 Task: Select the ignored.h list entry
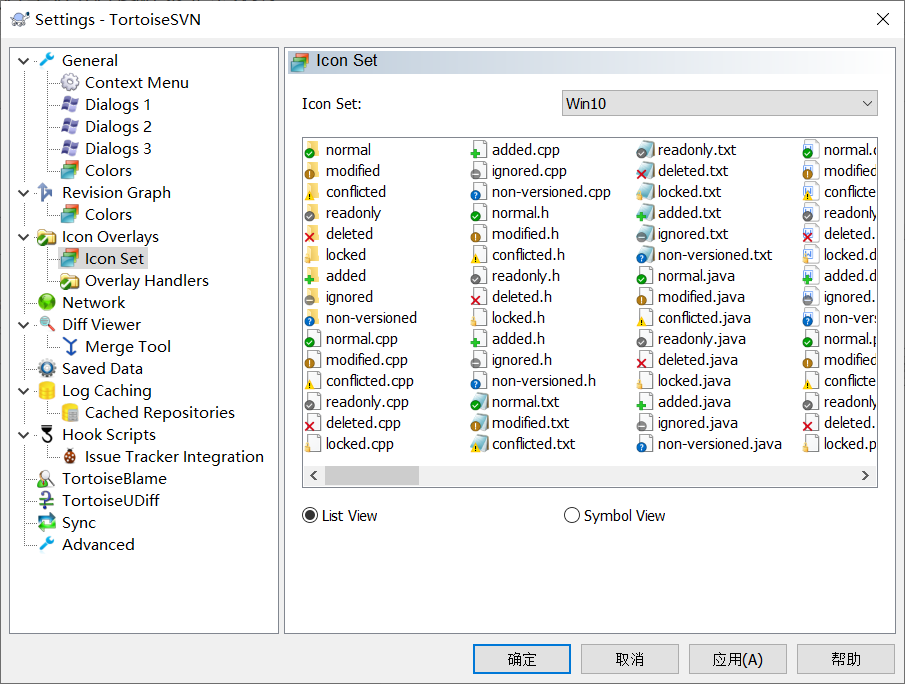[x=522, y=360]
